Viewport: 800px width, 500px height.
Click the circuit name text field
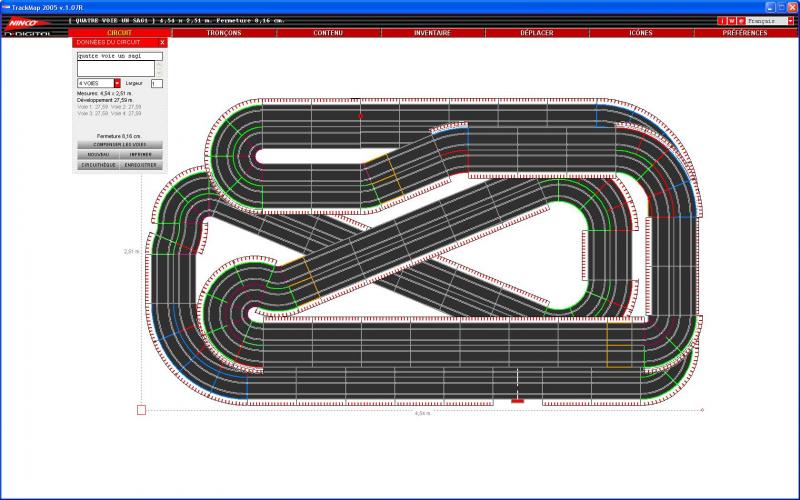[x=118, y=57]
